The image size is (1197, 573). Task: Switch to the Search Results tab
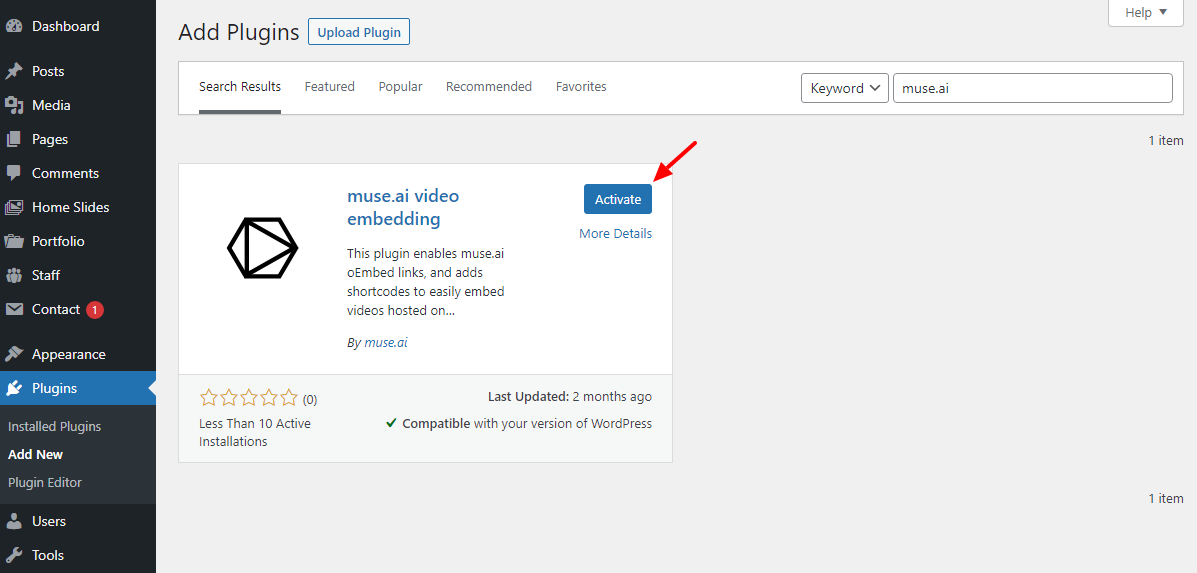pyautogui.click(x=240, y=87)
